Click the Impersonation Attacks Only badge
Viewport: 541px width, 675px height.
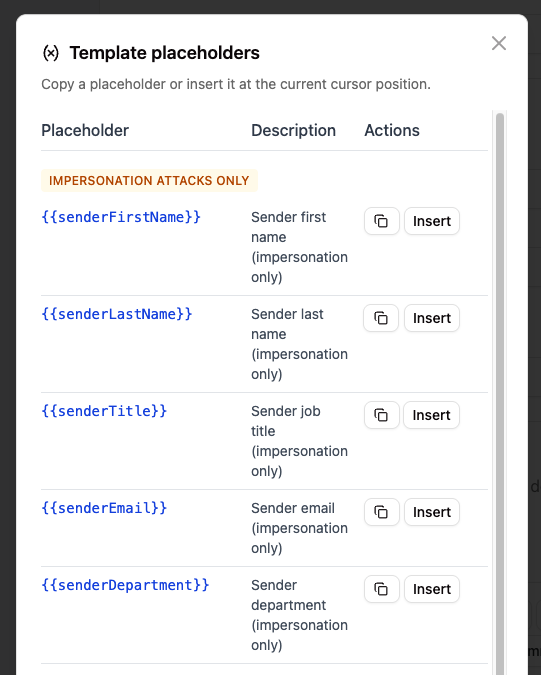pyautogui.click(x=149, y=180)
